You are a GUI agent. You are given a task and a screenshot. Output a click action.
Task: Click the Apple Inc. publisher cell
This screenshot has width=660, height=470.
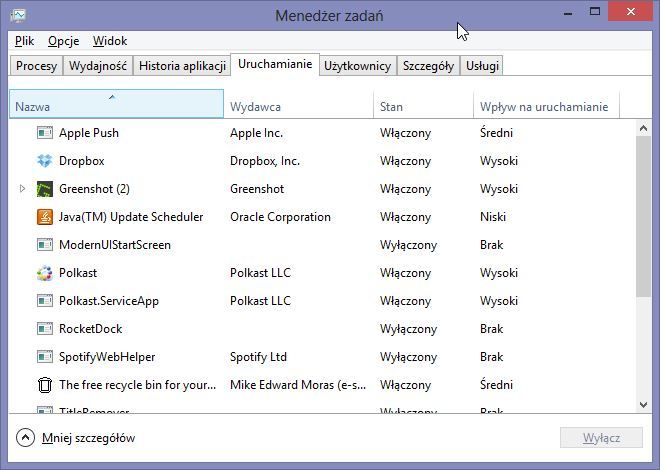point(256,133)
